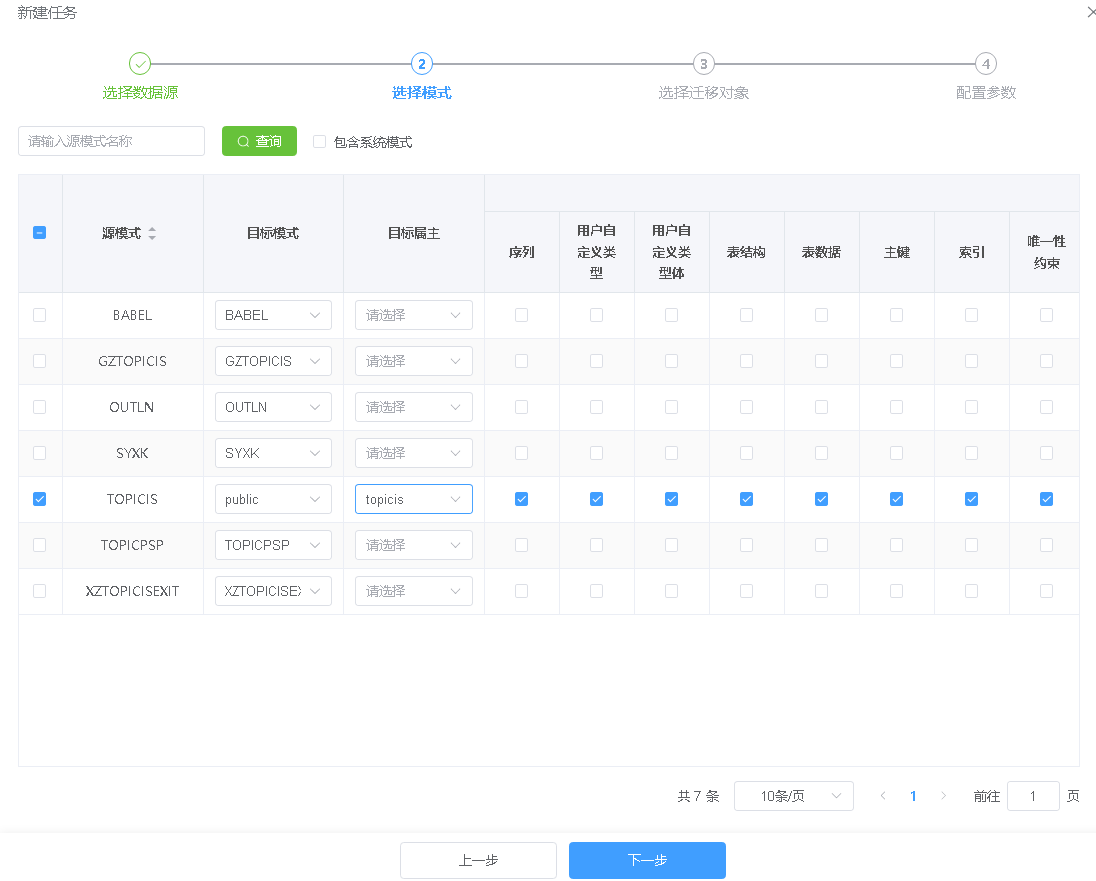The image size is (1096, 881).
Task: Click the 选择迁移对象 step label
Action: pyautogui.click(x=704, y=93)
